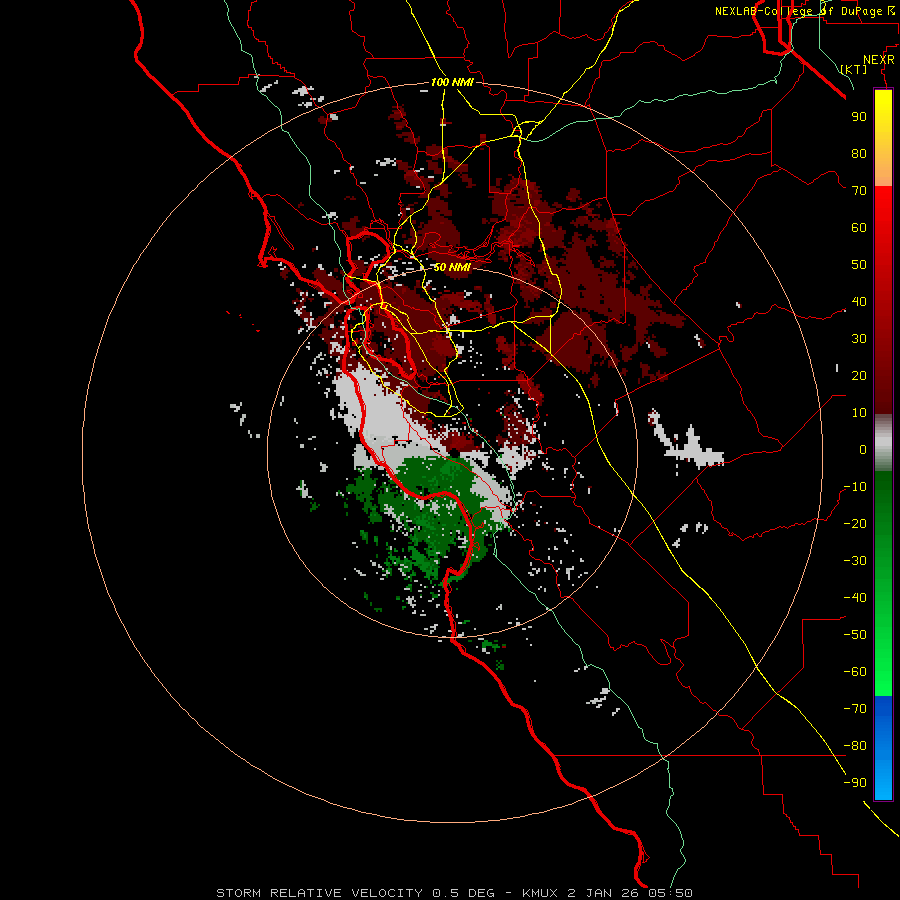
Task: Click the positive 20 value on the velocity scale
Action: tap(859, 375)
